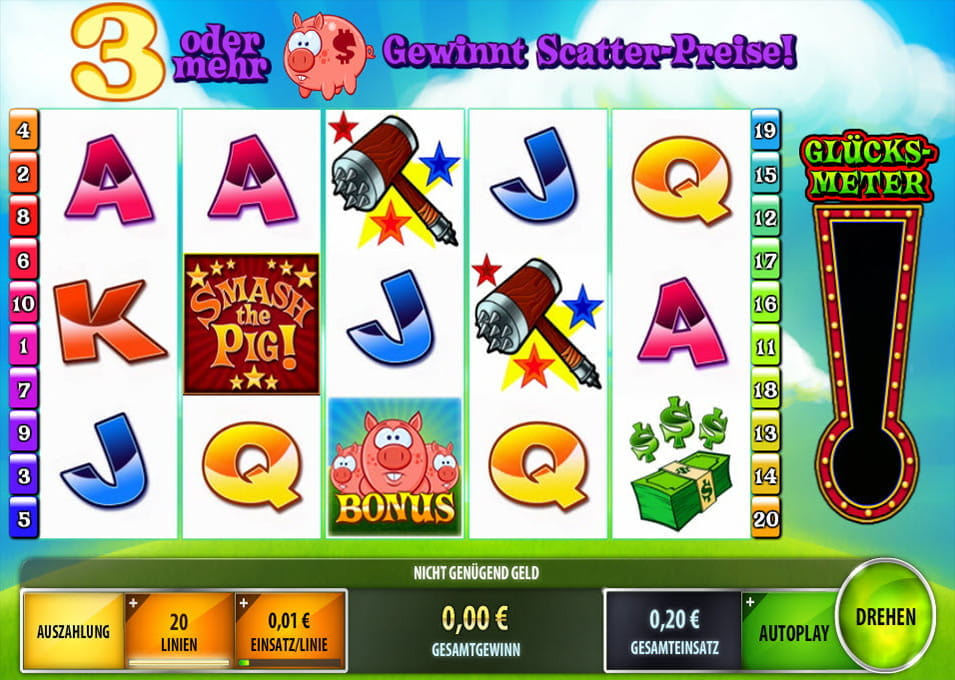Select payline number 4 indicator
Screen dimensions: 955x680
tap(24, 130)
